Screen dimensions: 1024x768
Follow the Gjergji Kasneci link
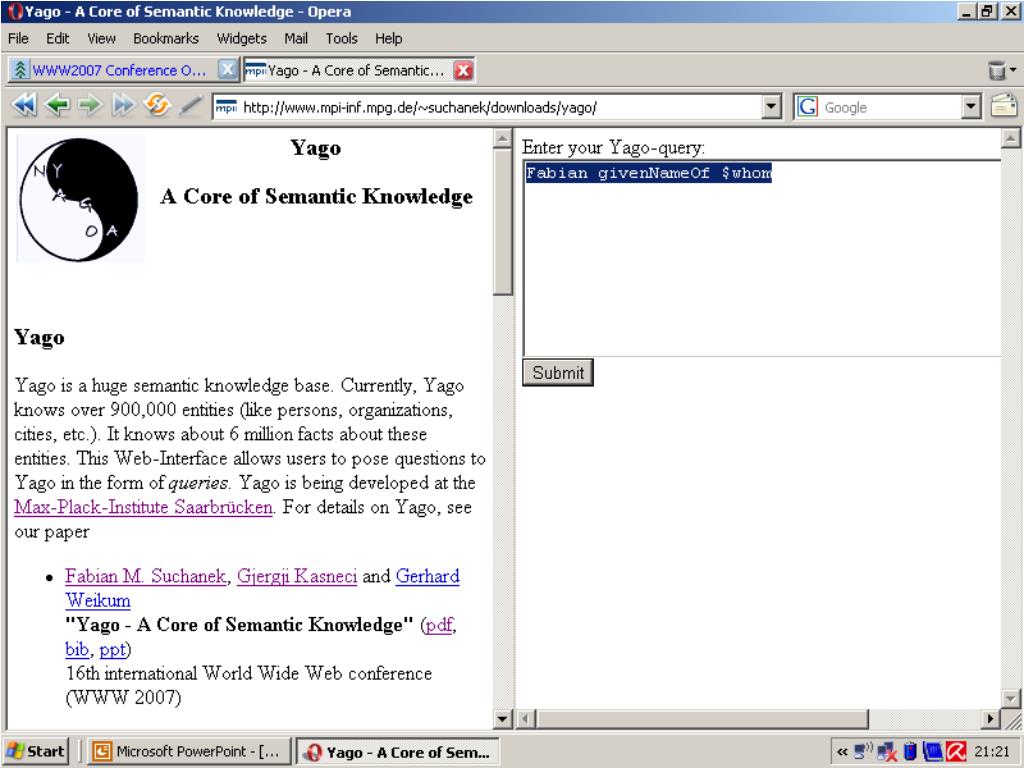[x=296, y=576]
